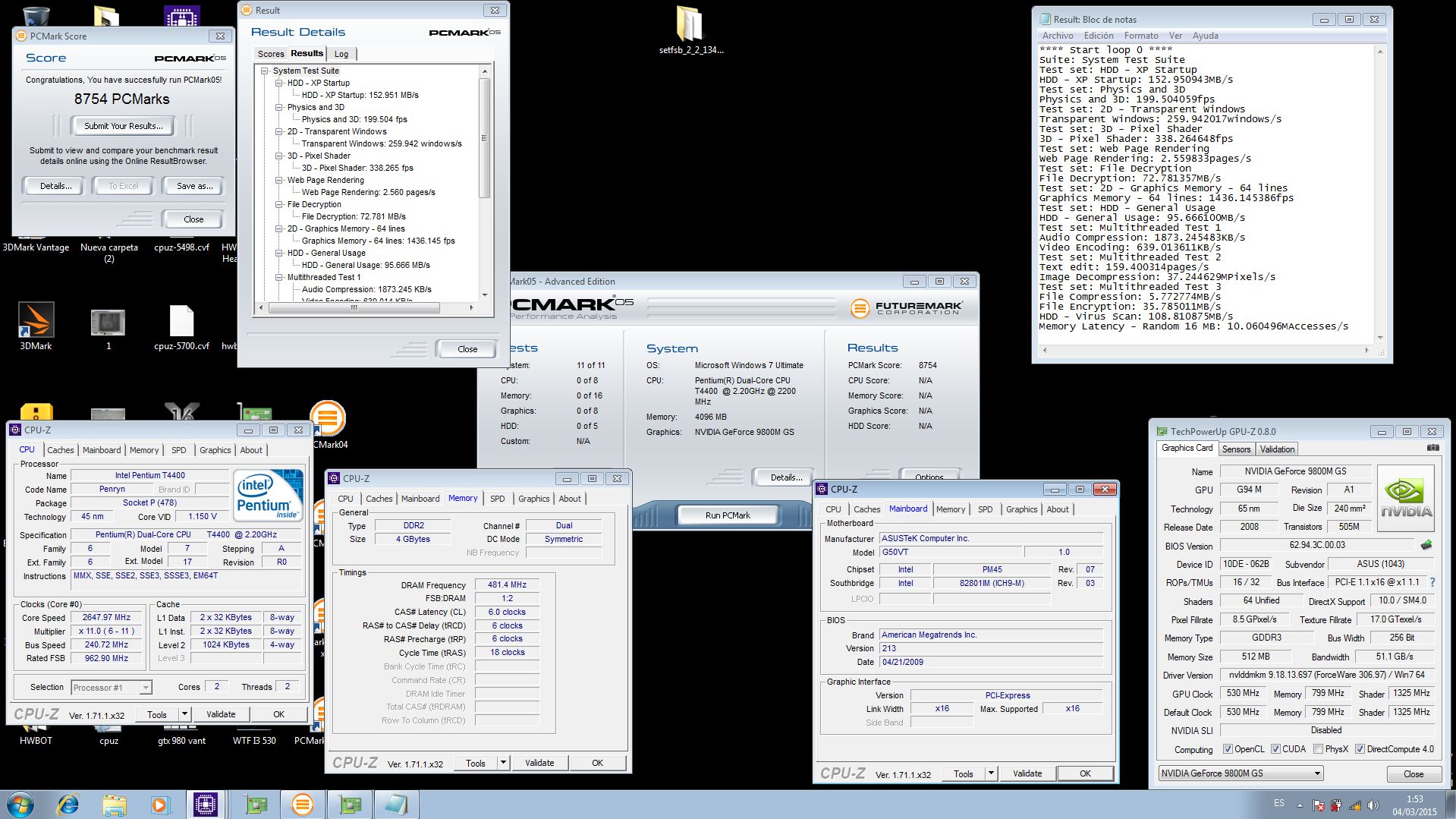This screenshot has height=819, width=1456.
Task: Switch to Notepad taskbar icon
Action: [x=396, y=805]
